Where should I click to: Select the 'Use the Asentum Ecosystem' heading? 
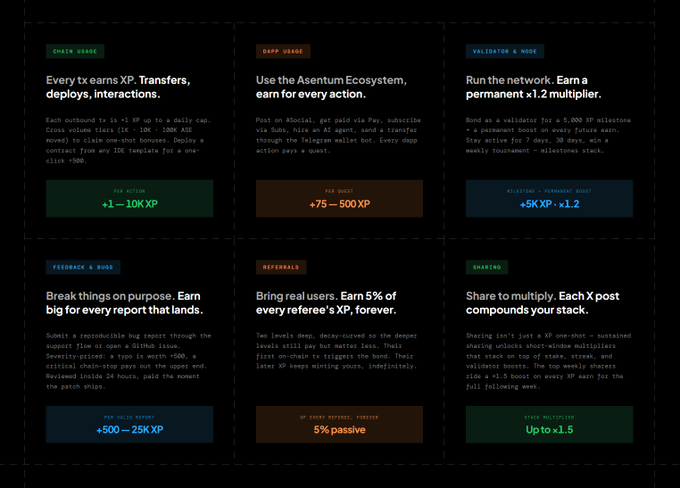click(331, 87)
